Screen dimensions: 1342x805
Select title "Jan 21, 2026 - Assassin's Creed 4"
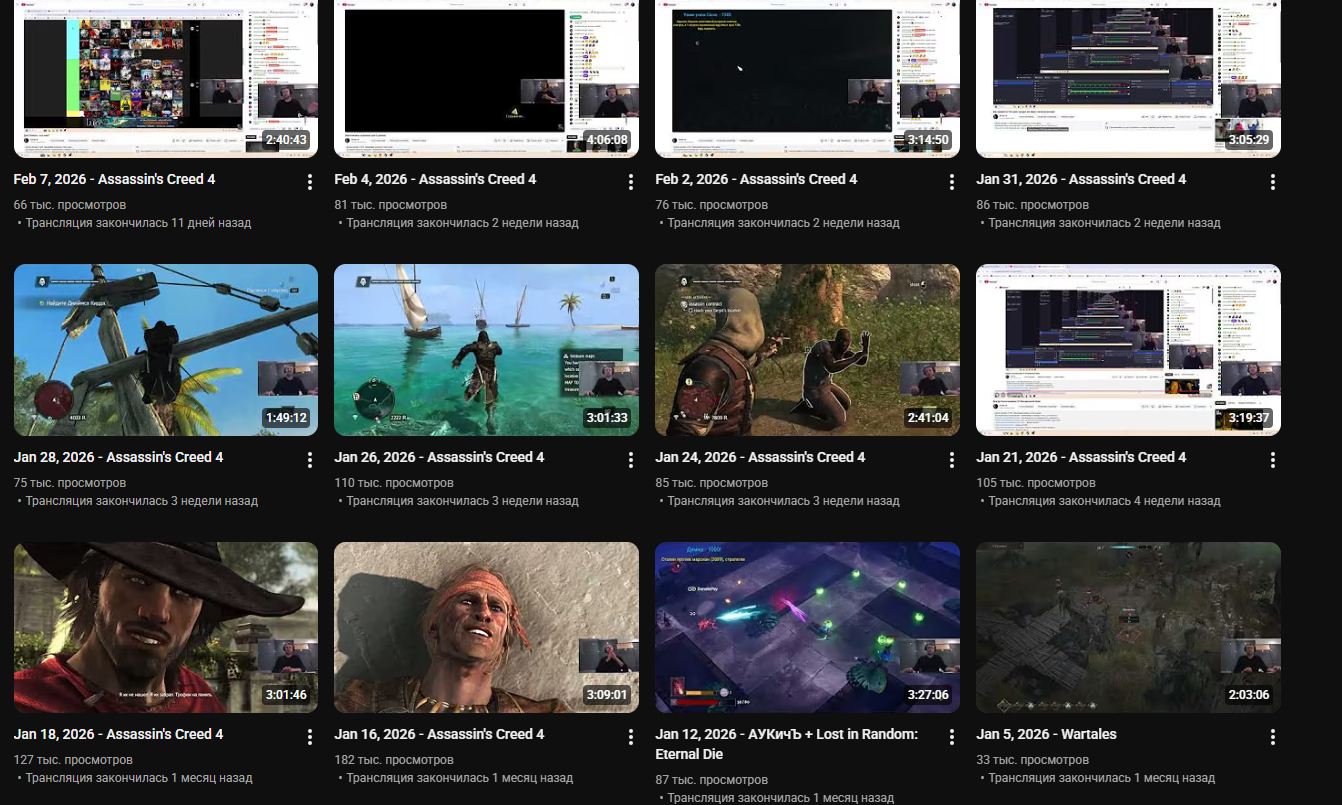(x=1081, y=457)
